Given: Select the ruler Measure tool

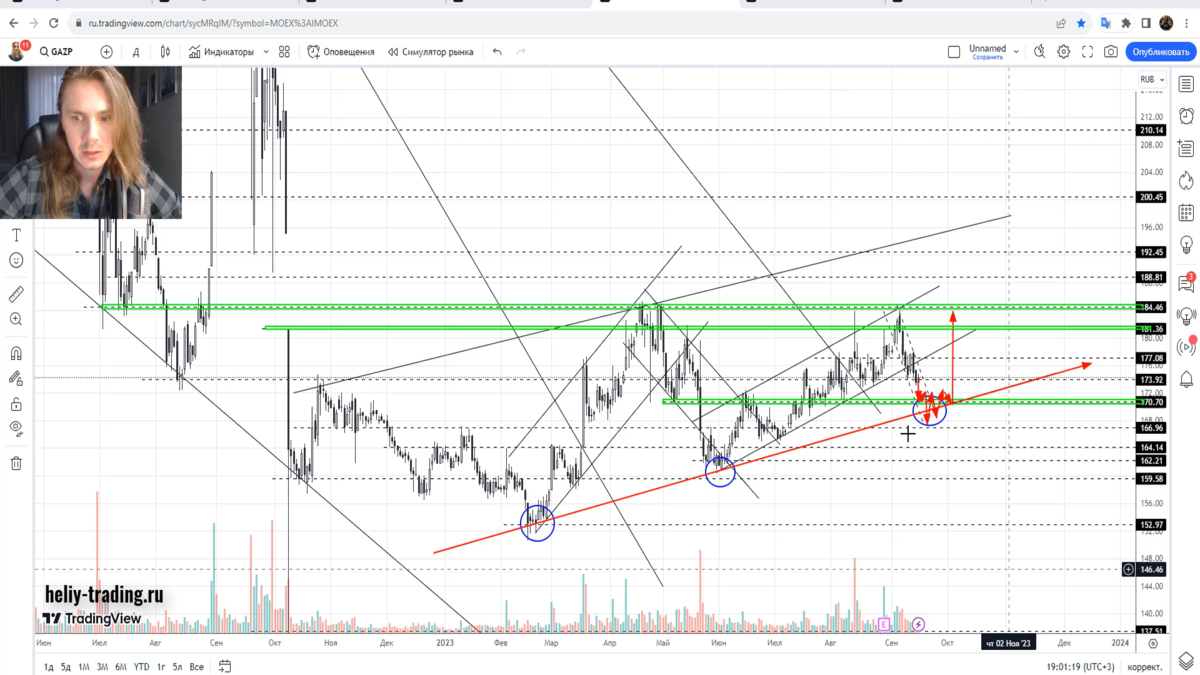Looking at the screenshot, I should click(x=16, y=294).
